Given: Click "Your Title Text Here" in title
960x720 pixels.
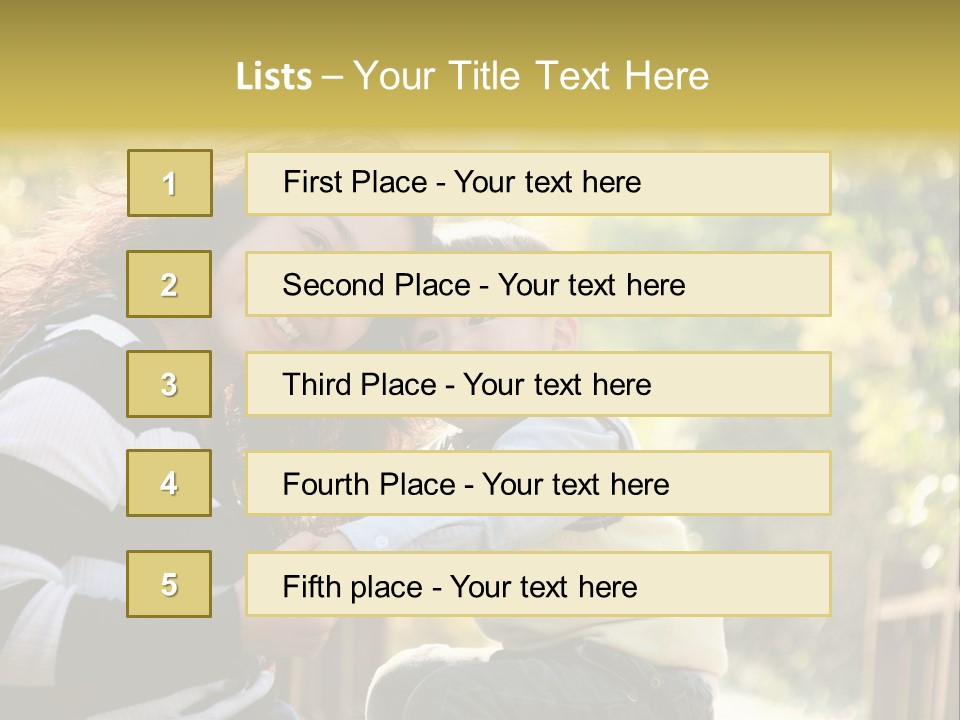Looking at the screenshot, I should tap(531, 76).
